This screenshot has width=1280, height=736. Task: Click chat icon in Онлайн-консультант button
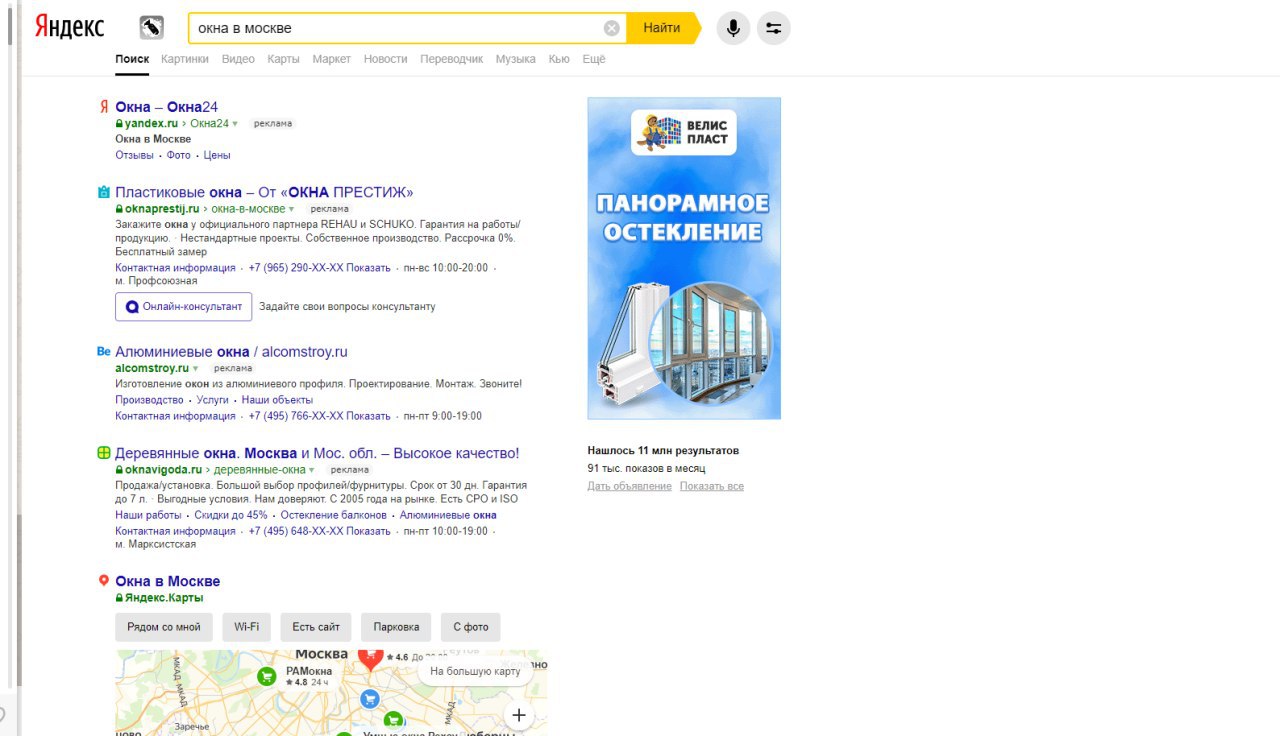[132, 307]
